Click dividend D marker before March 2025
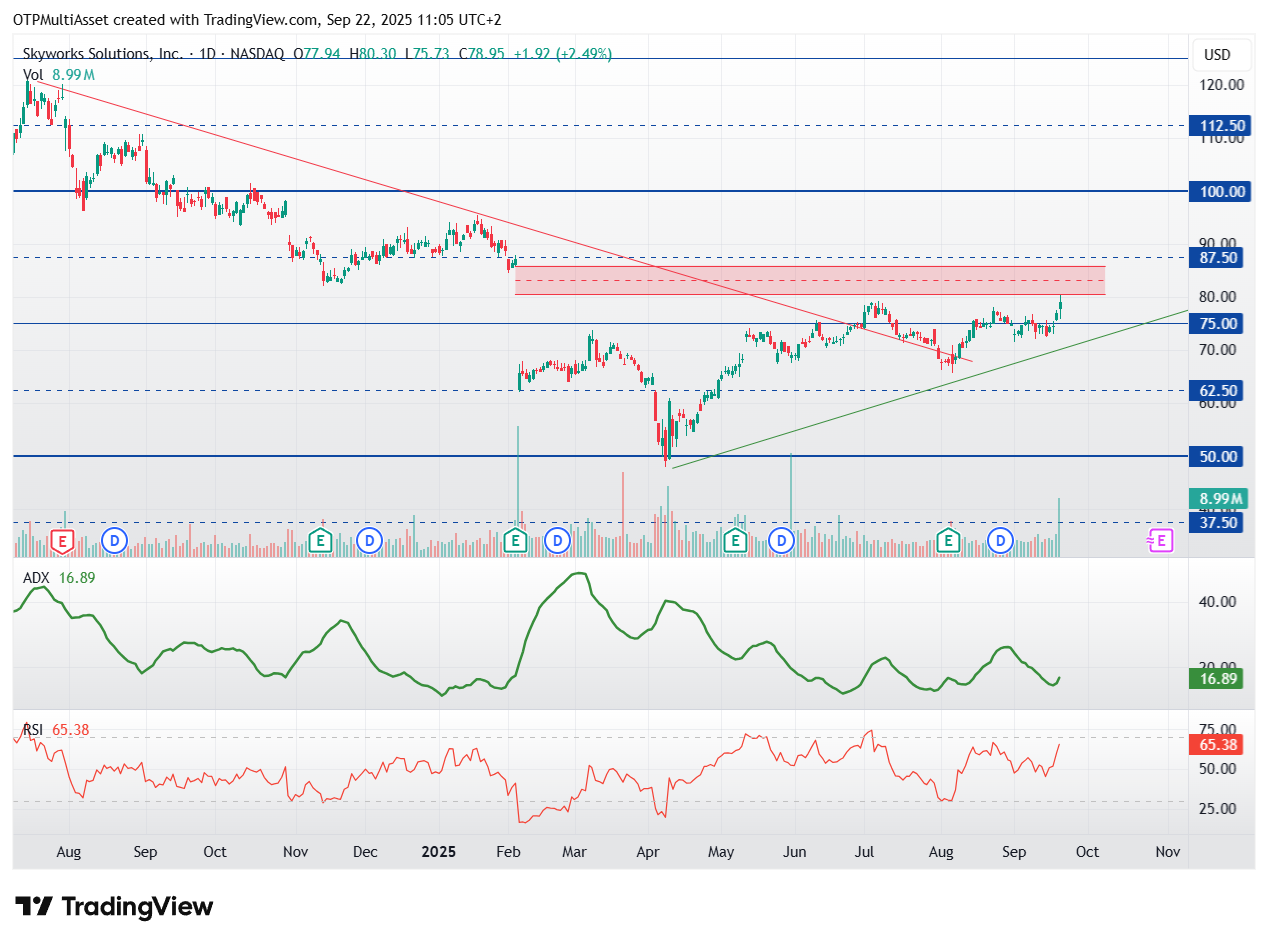This screenshot has height=944, width=1268. click(558, 541)
